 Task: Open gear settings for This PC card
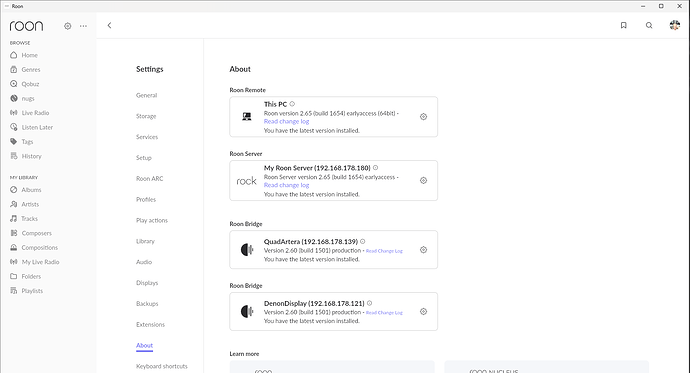423,117
